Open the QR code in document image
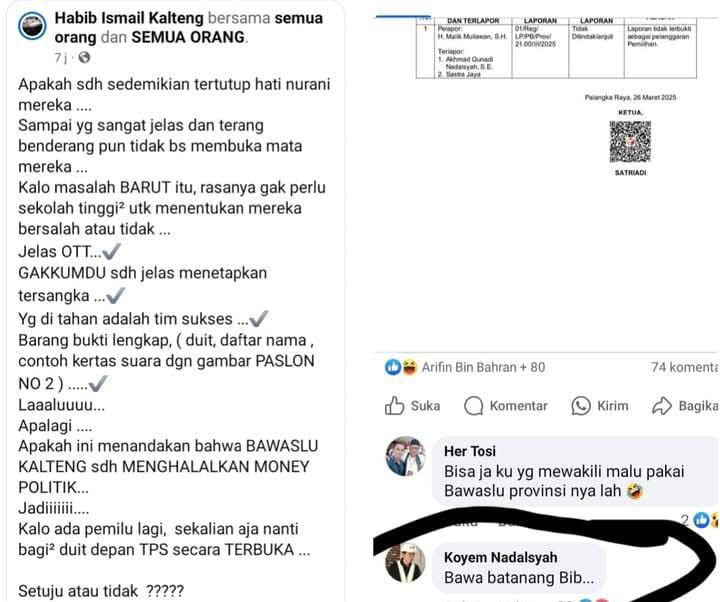Viewport: 720px width, 602px height. coord(630,141)
